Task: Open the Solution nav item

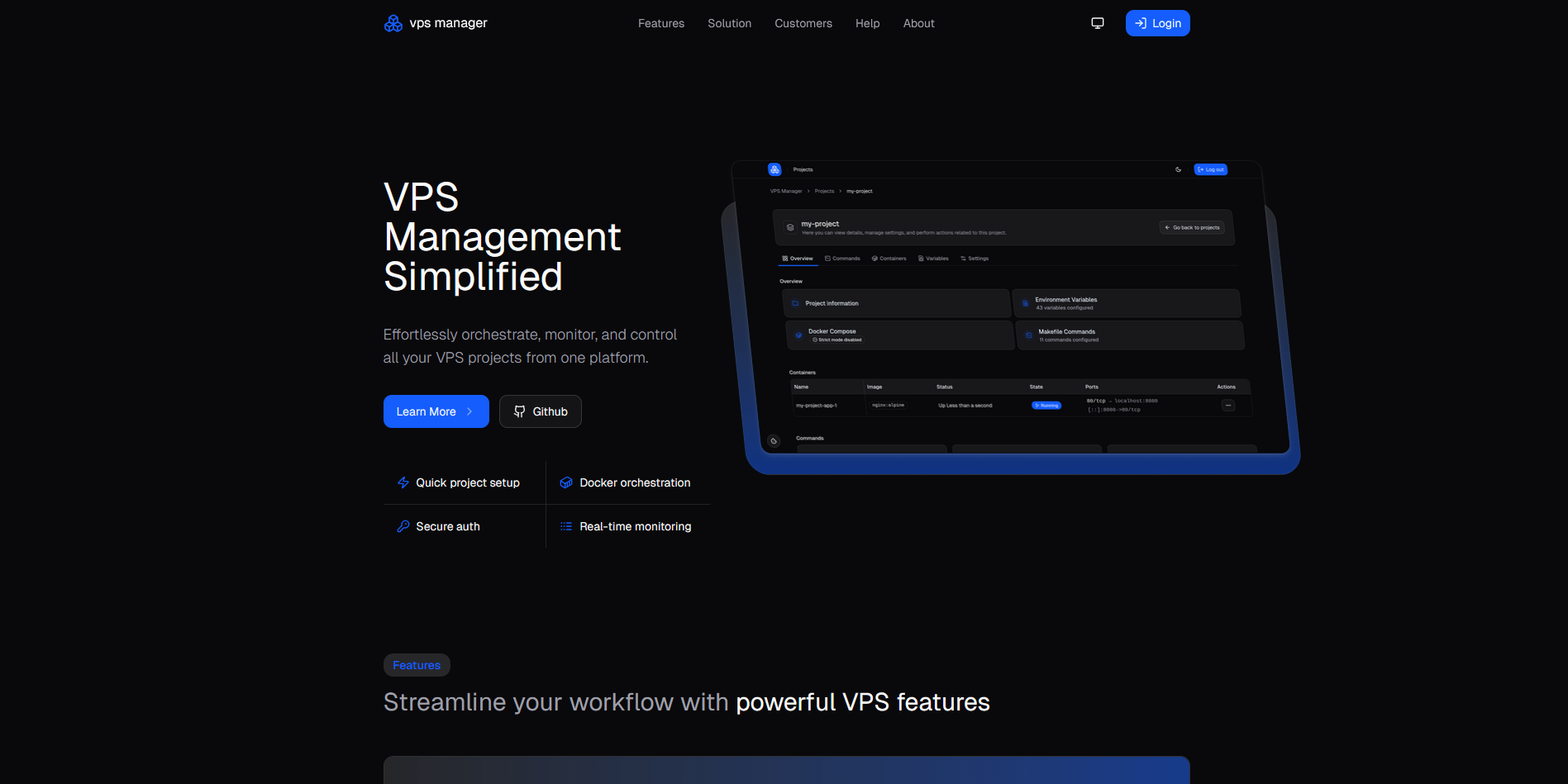Action: [729, 23]
